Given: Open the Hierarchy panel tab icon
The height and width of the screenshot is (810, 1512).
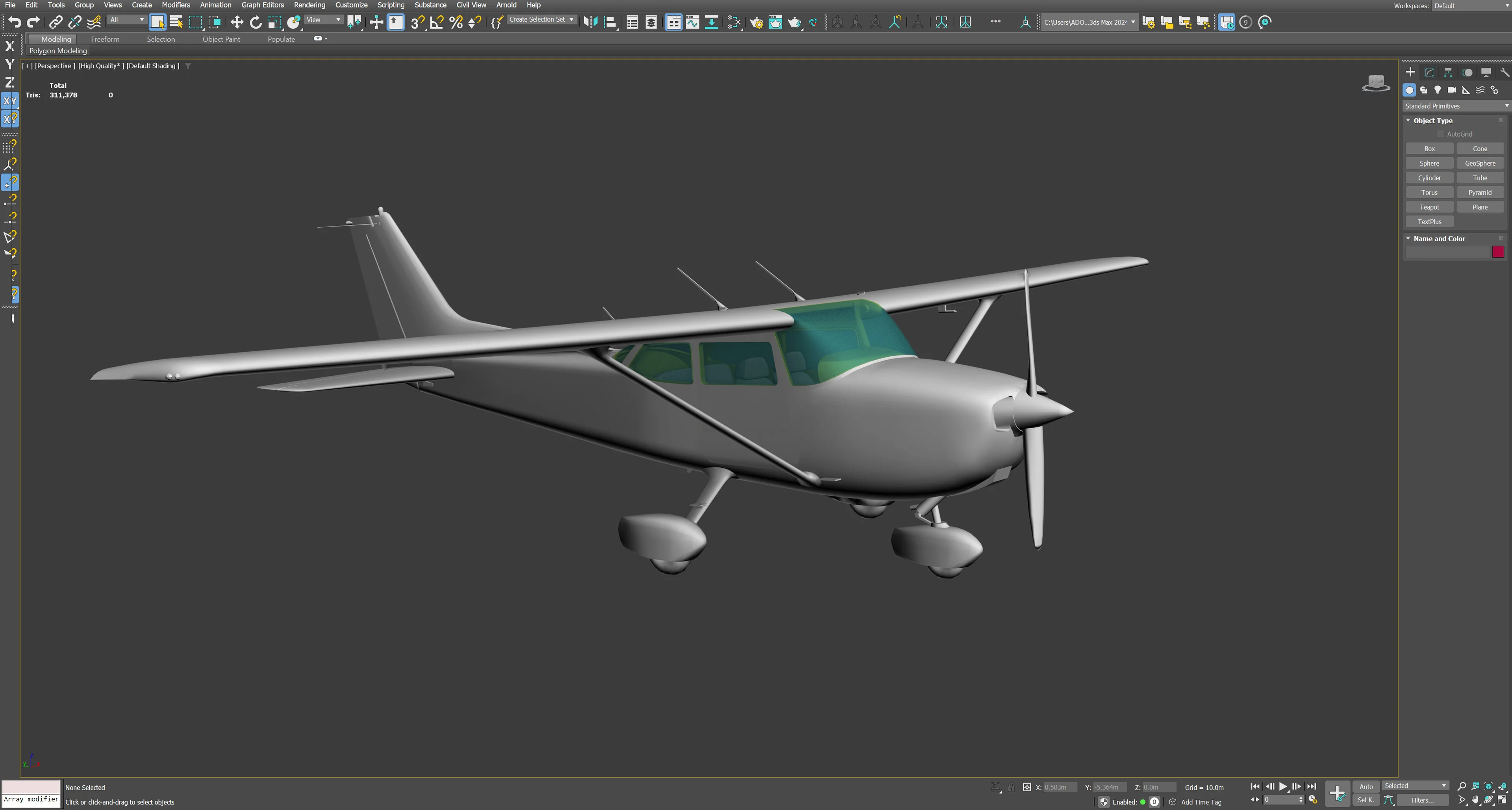Looking at the screenshot, I should click(x=1448, y=72).
